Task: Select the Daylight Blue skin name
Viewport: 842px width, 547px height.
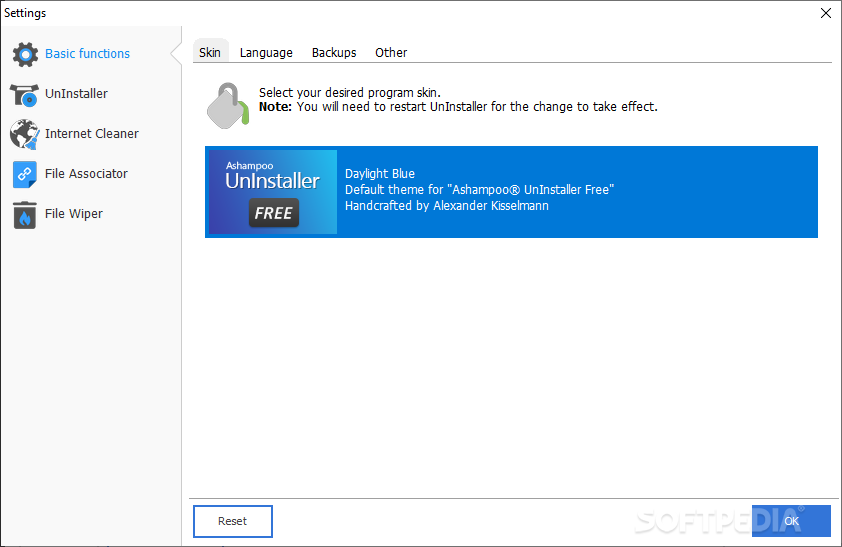Action: pyautogui.click(x=380, y=173)
